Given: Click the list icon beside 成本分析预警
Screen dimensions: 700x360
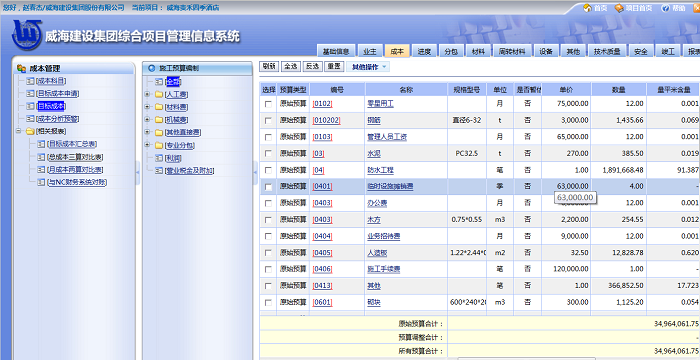Looking at the screenshot, I should [30, 118].
